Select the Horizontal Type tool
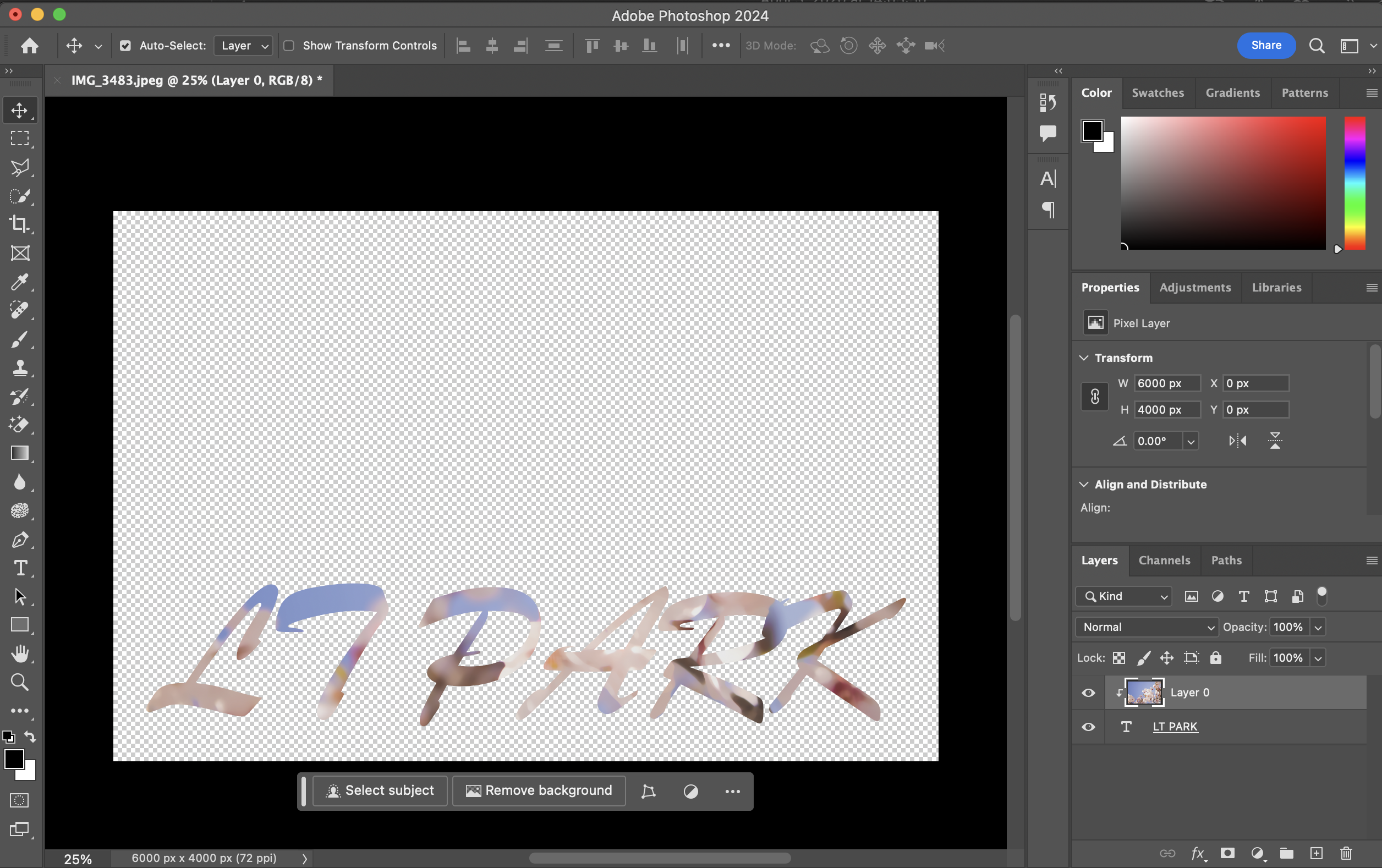1382x868 pixels. pos(19,568)
